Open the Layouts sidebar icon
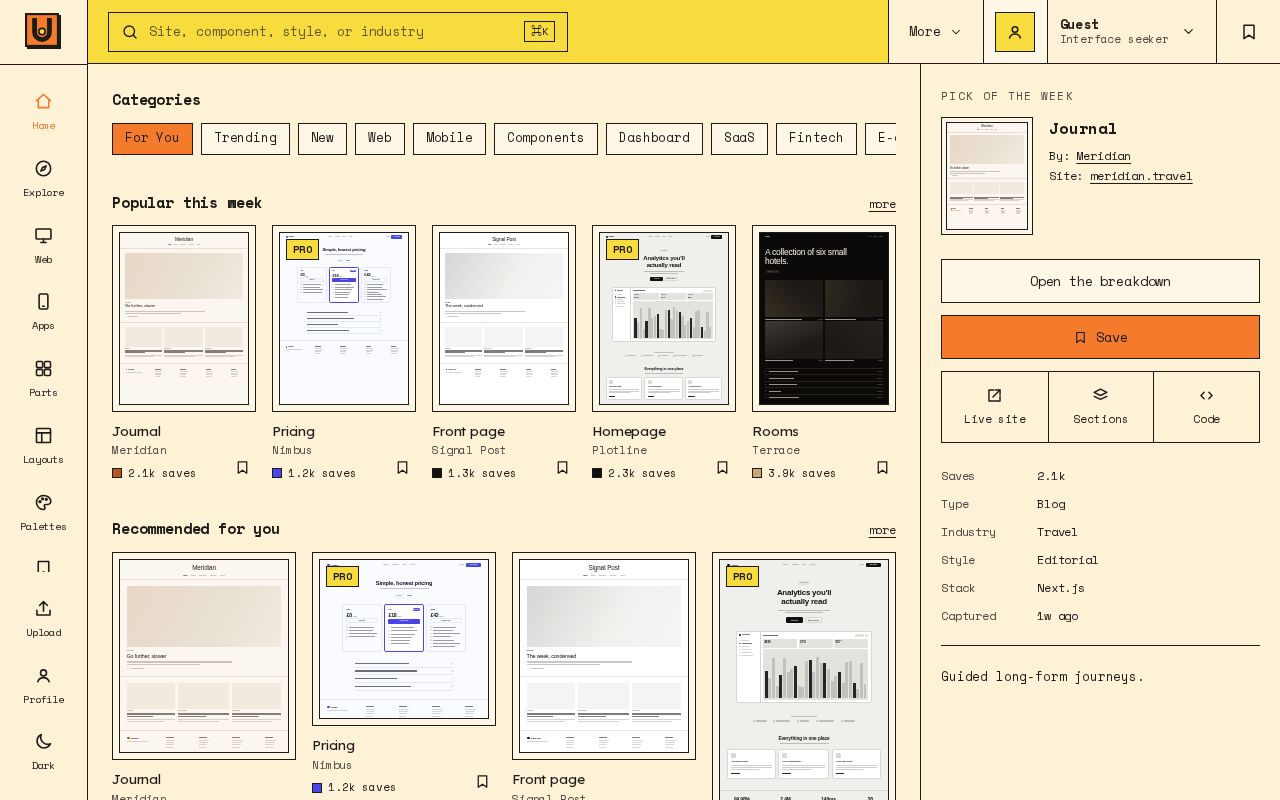Viewport: 1280px width, 800px height. coord(43,435)
